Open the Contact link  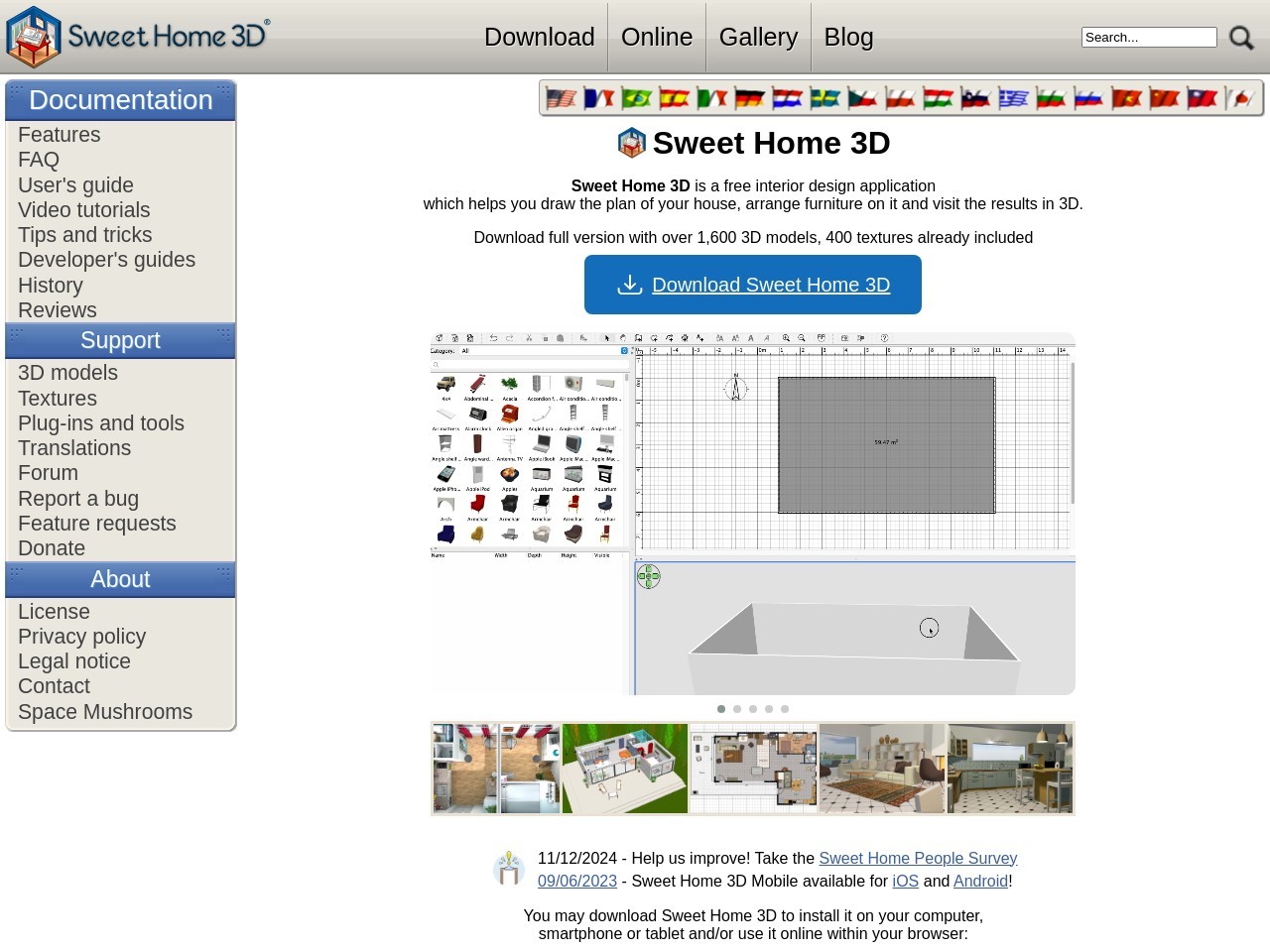point(54,686)
